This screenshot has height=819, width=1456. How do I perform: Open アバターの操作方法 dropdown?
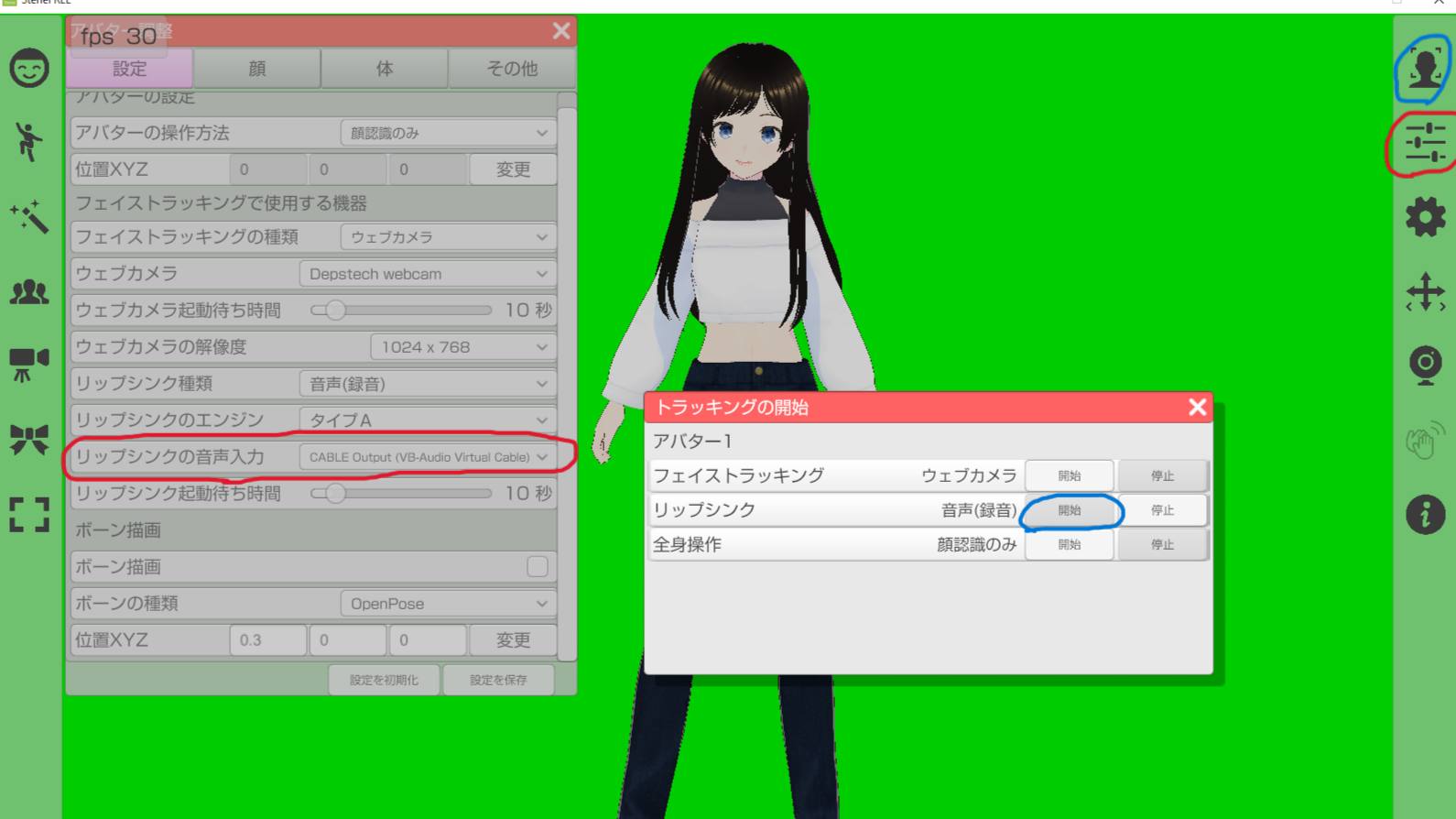click(448, 133)
